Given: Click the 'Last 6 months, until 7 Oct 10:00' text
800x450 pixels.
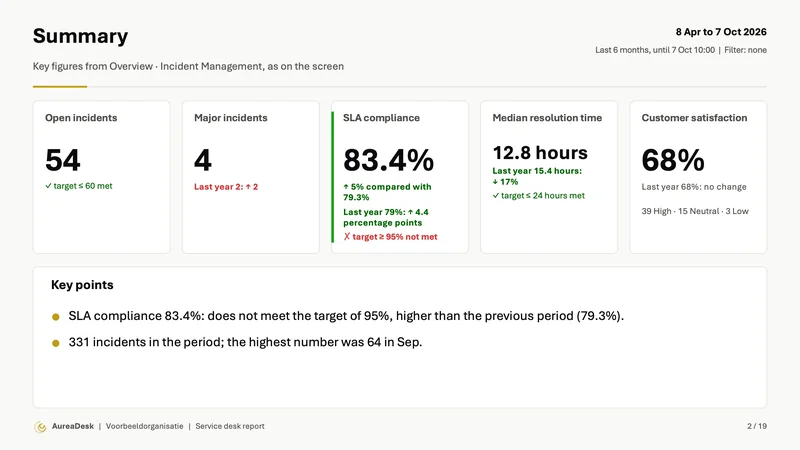Looking at the screenshot, I should pos(655,50).
